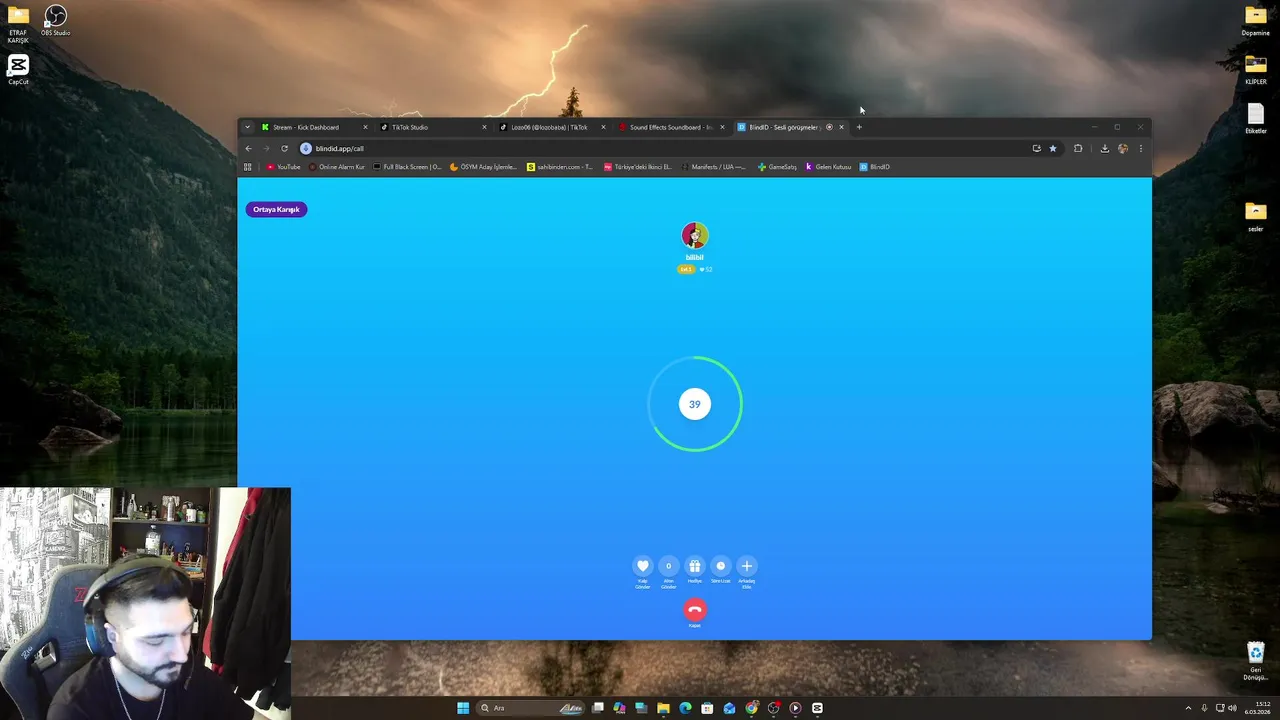Image resolution: width=1280 pixels, height=720 pixels.
Task: Open the bilibil caller avatar
Action: 695,235
